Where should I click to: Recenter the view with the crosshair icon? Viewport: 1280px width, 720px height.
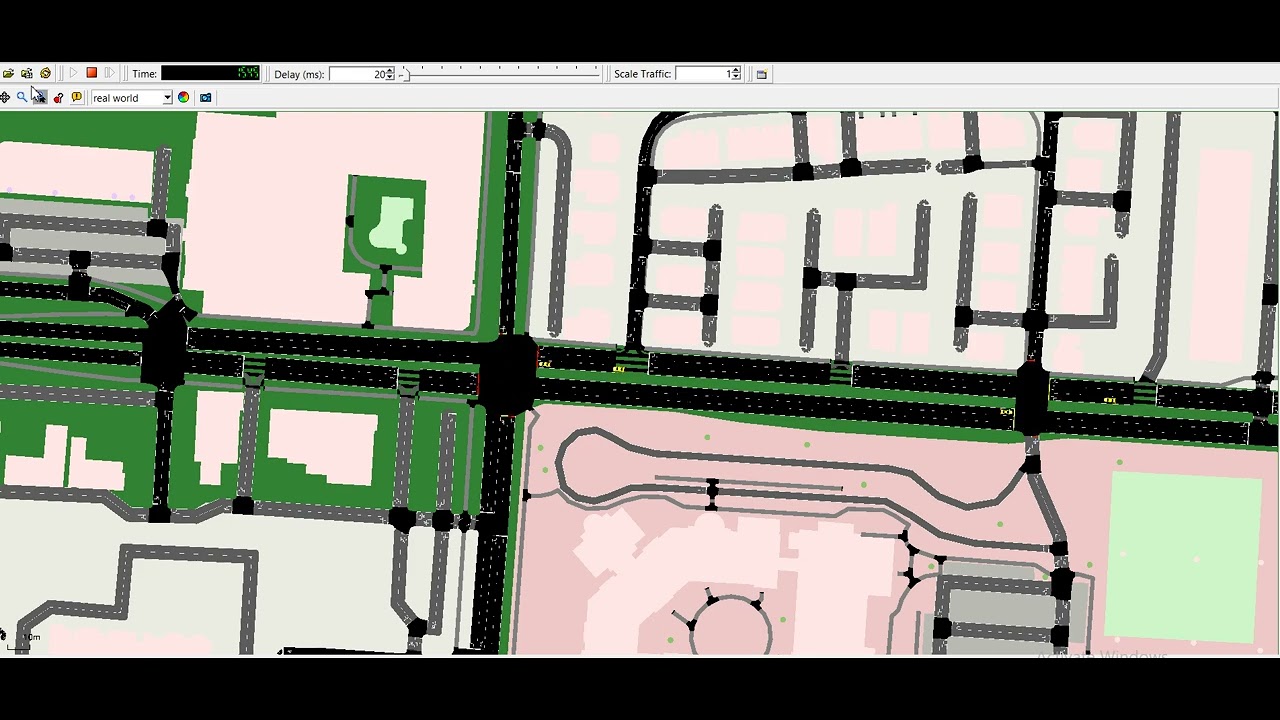click(5, 97)
